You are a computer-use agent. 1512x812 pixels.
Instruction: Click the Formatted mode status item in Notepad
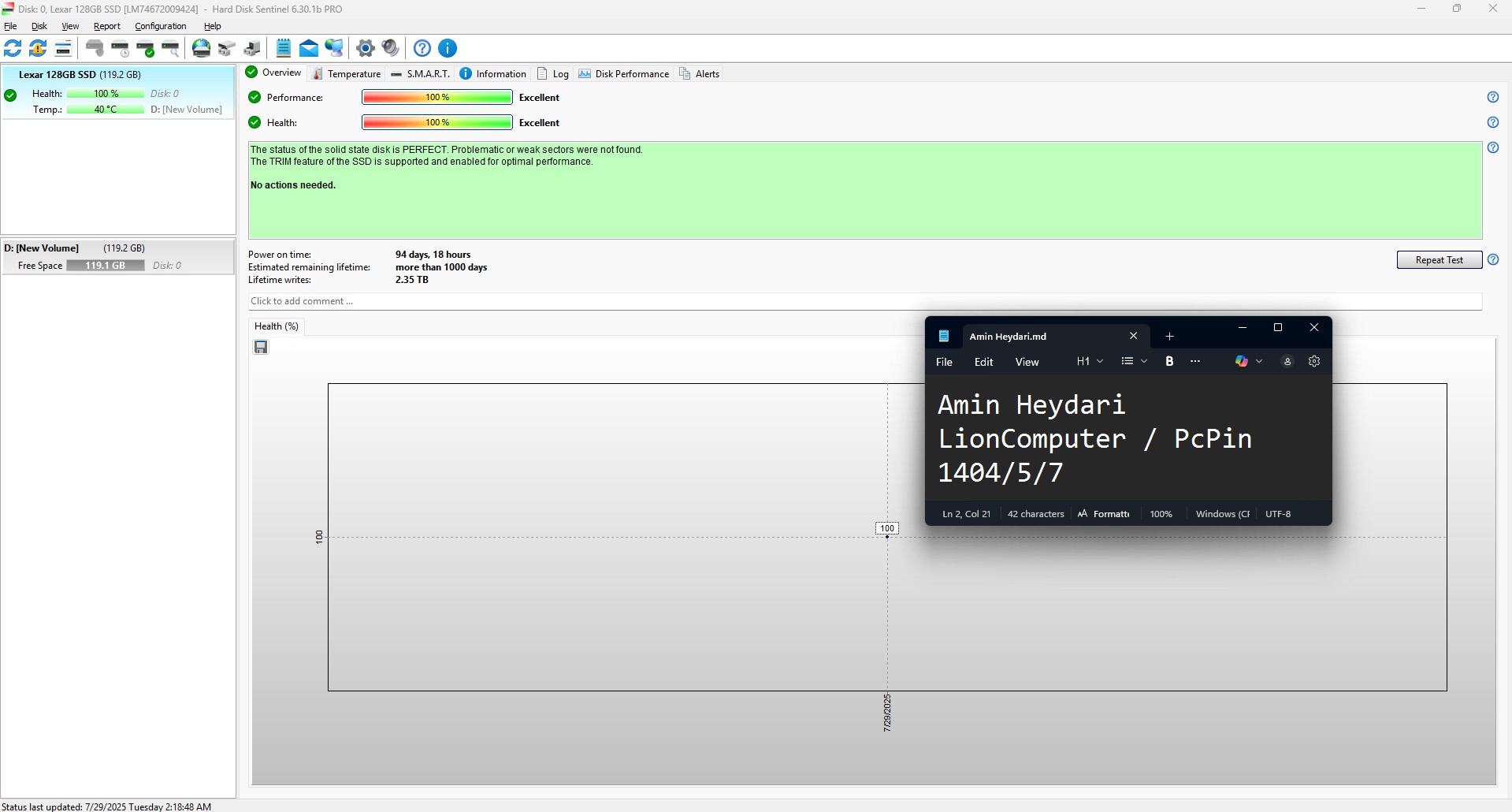[1104, 514]
